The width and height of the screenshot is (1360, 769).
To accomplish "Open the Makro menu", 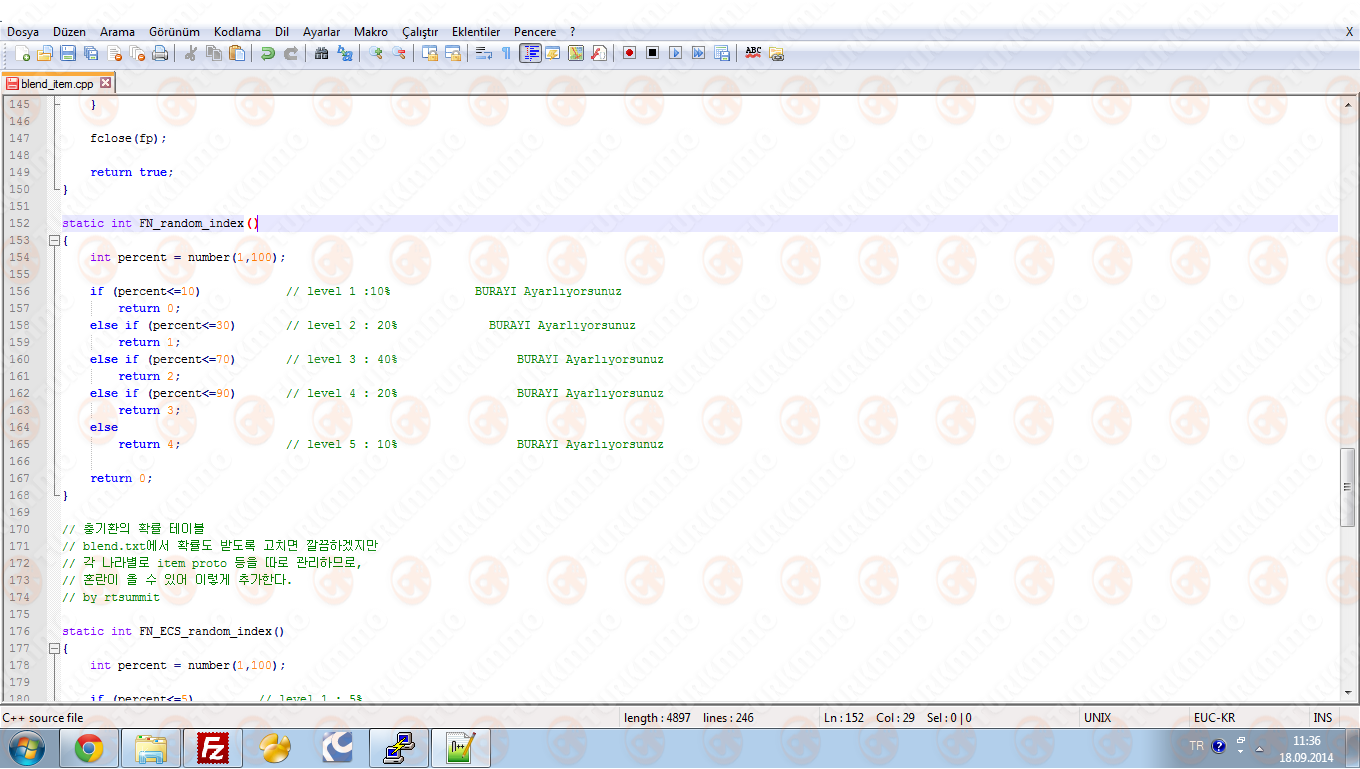I will coord(371,32).
